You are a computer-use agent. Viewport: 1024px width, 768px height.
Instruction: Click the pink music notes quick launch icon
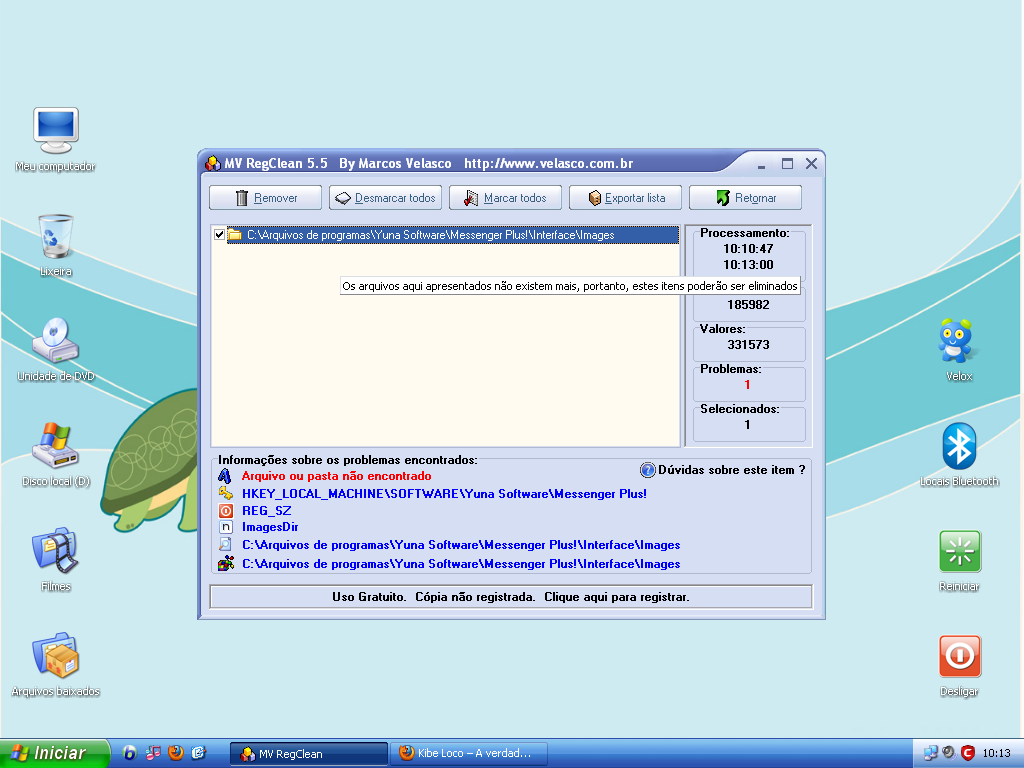153,753
